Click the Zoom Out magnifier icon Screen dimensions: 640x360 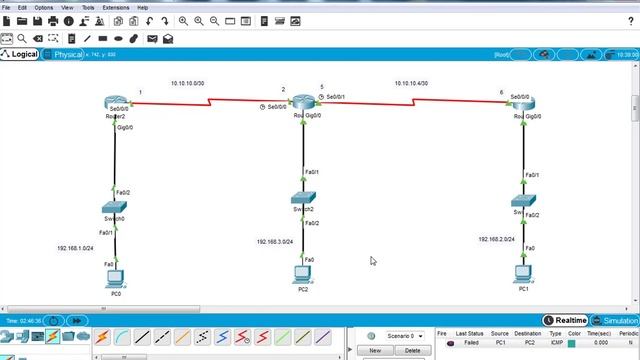tap(214, 21)
